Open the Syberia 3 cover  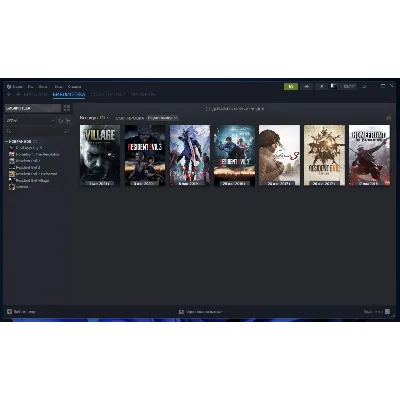[x=280, y=155]
